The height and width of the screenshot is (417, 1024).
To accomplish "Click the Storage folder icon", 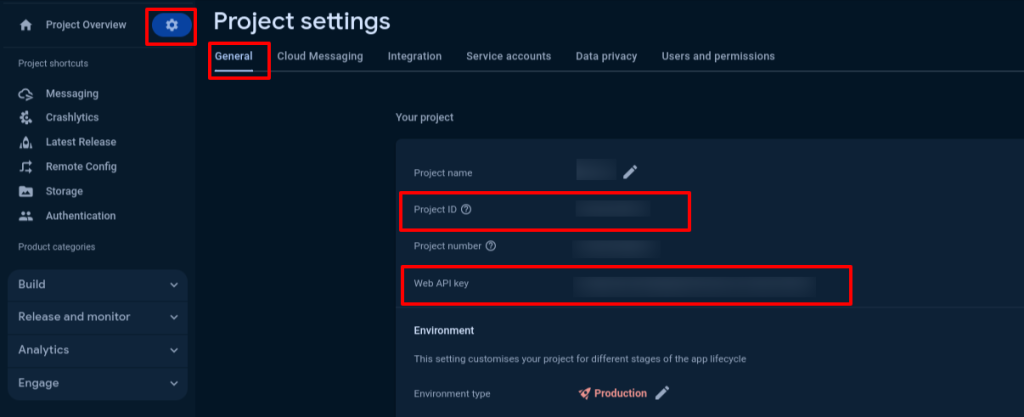I will [x=26, y=192].
